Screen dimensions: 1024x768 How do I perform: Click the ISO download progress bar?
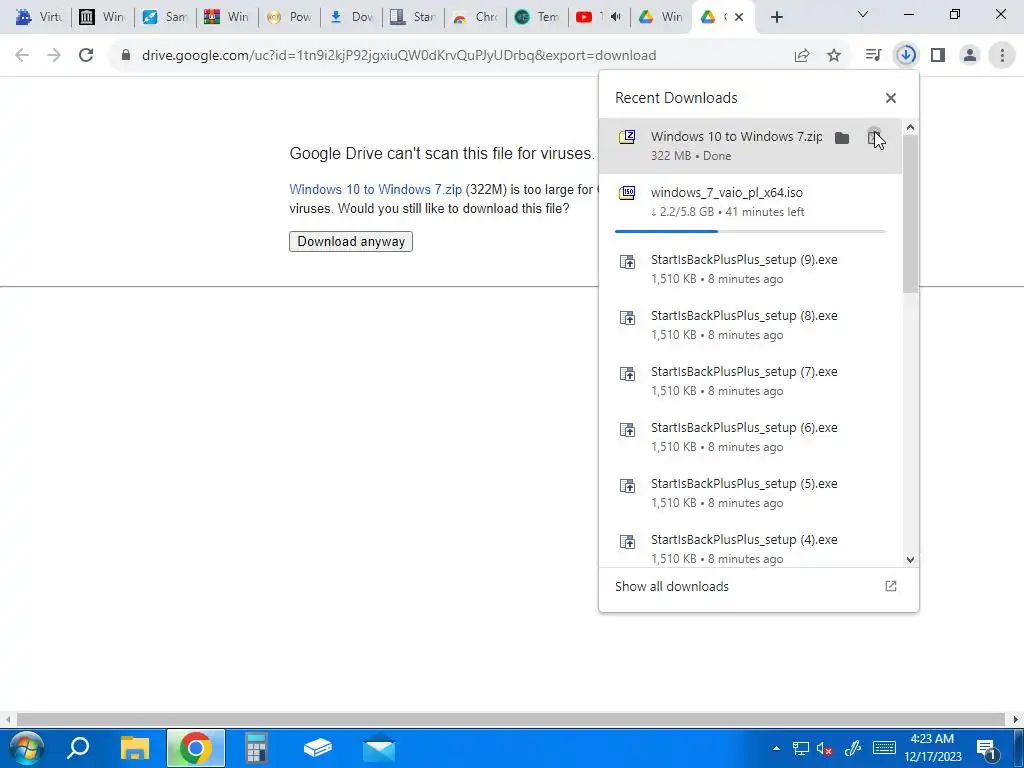click(750, 231)
